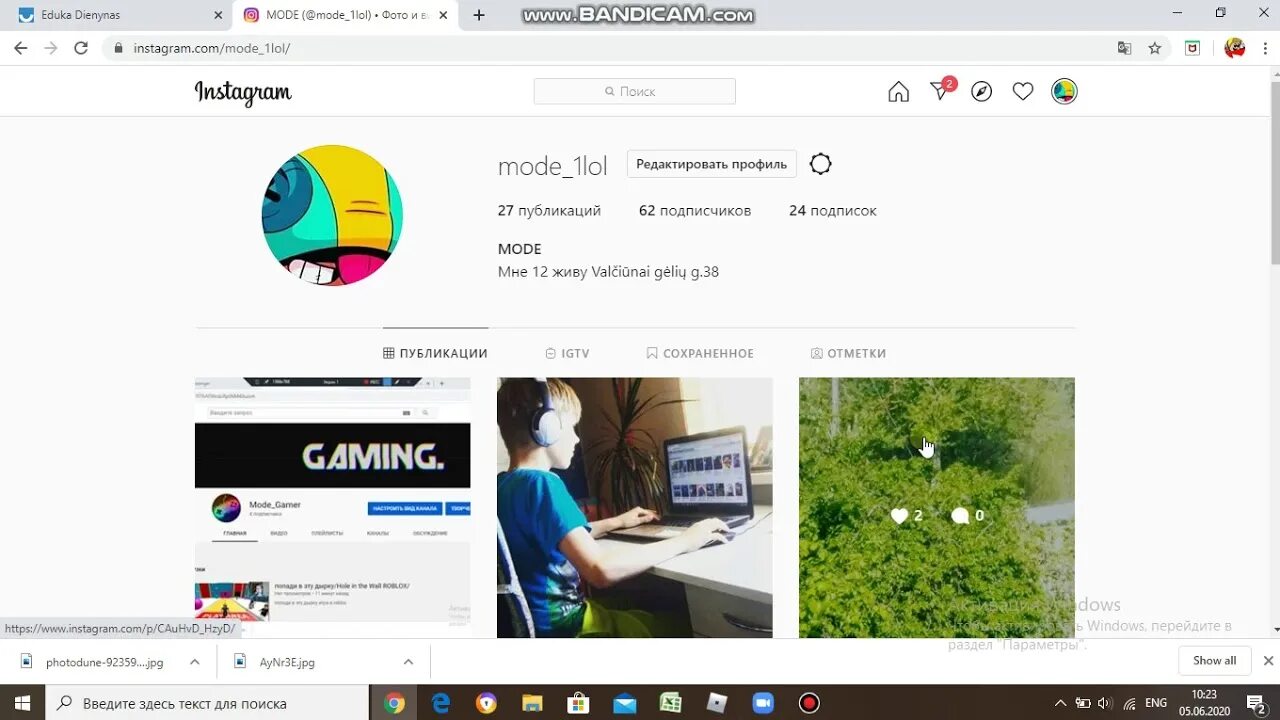The height and width of the screenshot is (720, 1280).
Task: Click the Instagram logo
Action: pyautogui.click(x=243, y=93)
